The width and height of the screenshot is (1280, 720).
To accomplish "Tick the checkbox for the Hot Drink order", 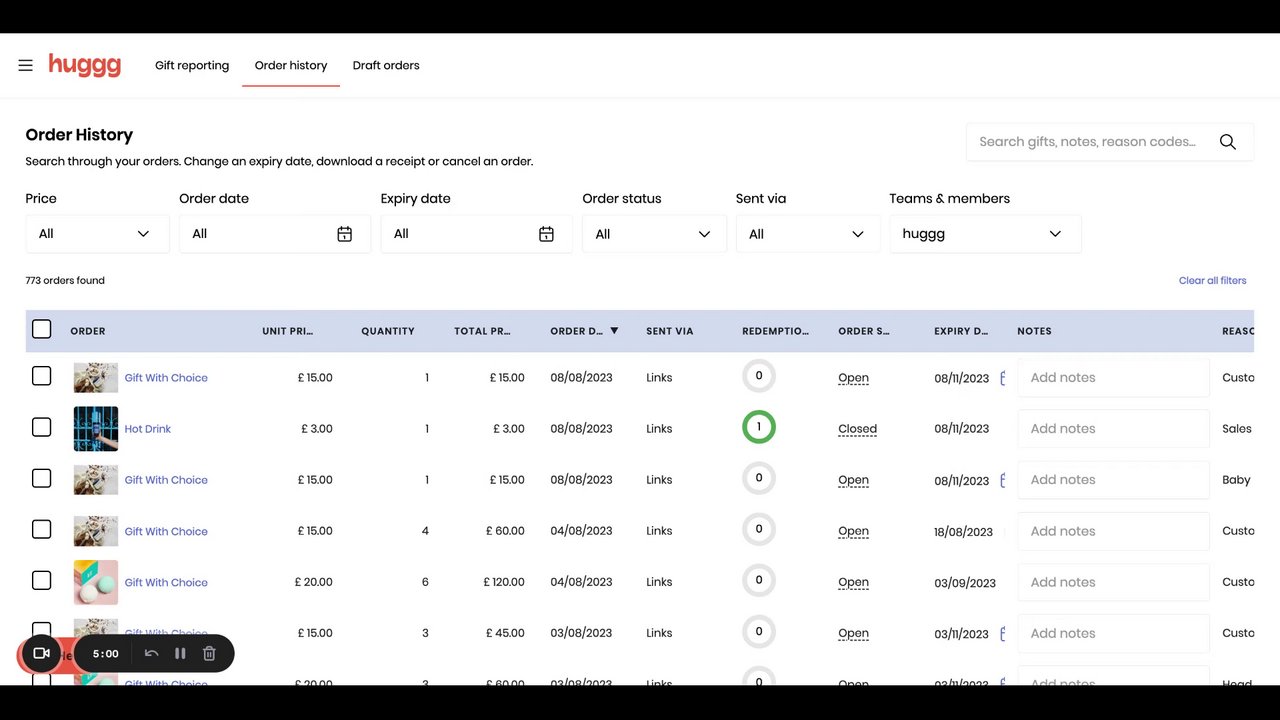I will 41,427.
